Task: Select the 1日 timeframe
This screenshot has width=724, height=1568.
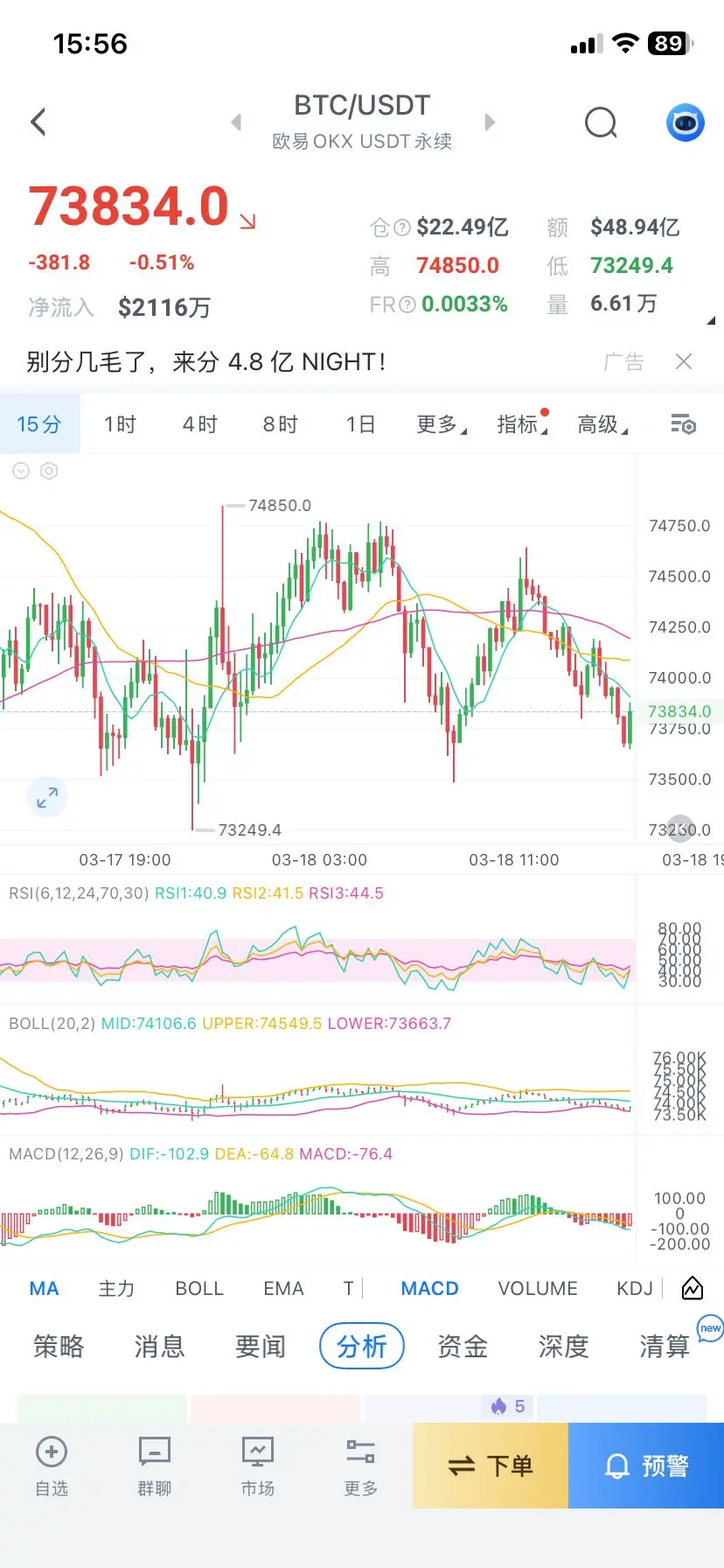Action: click(360, 424)
